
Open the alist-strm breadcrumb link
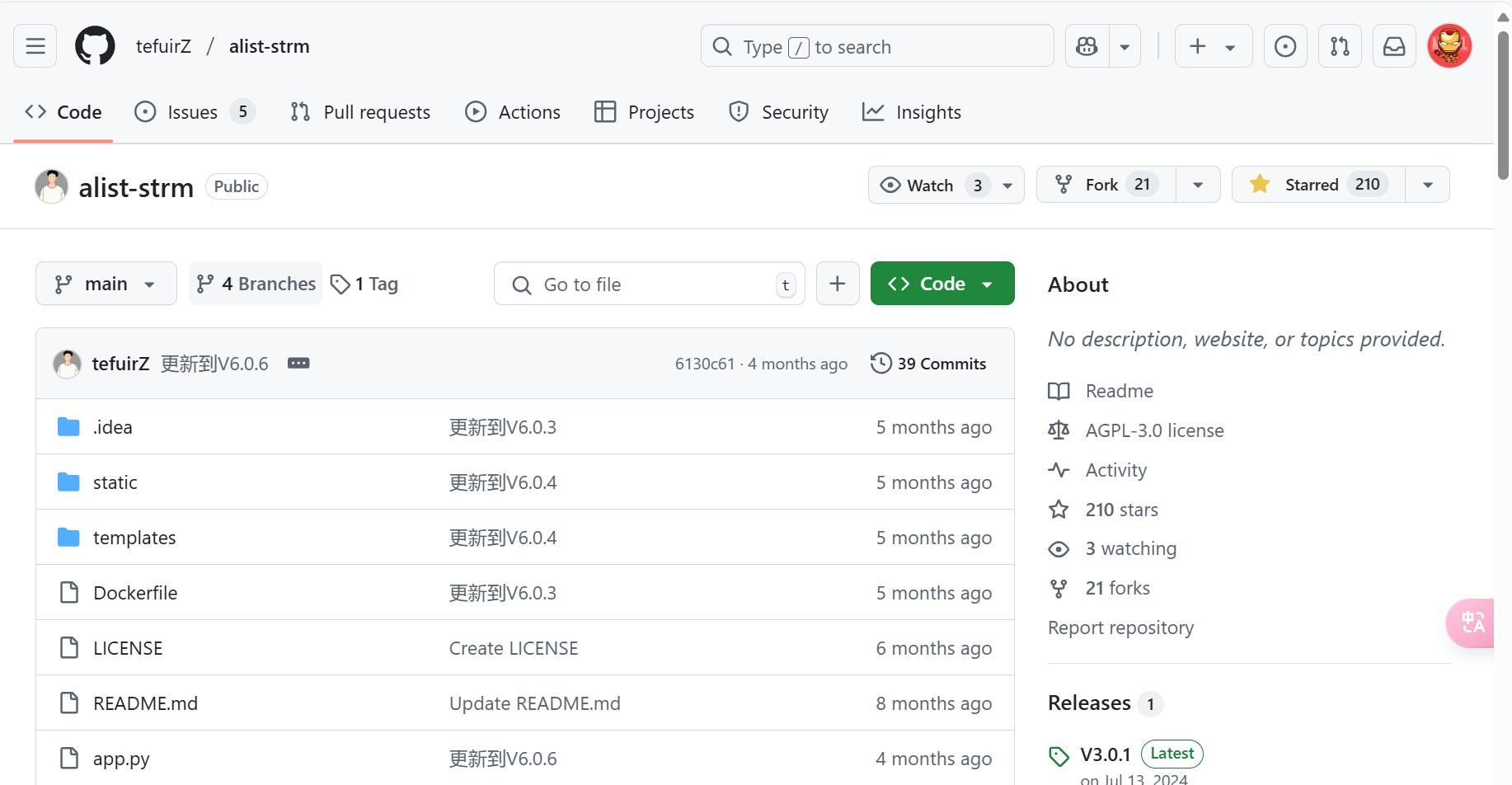270,46
